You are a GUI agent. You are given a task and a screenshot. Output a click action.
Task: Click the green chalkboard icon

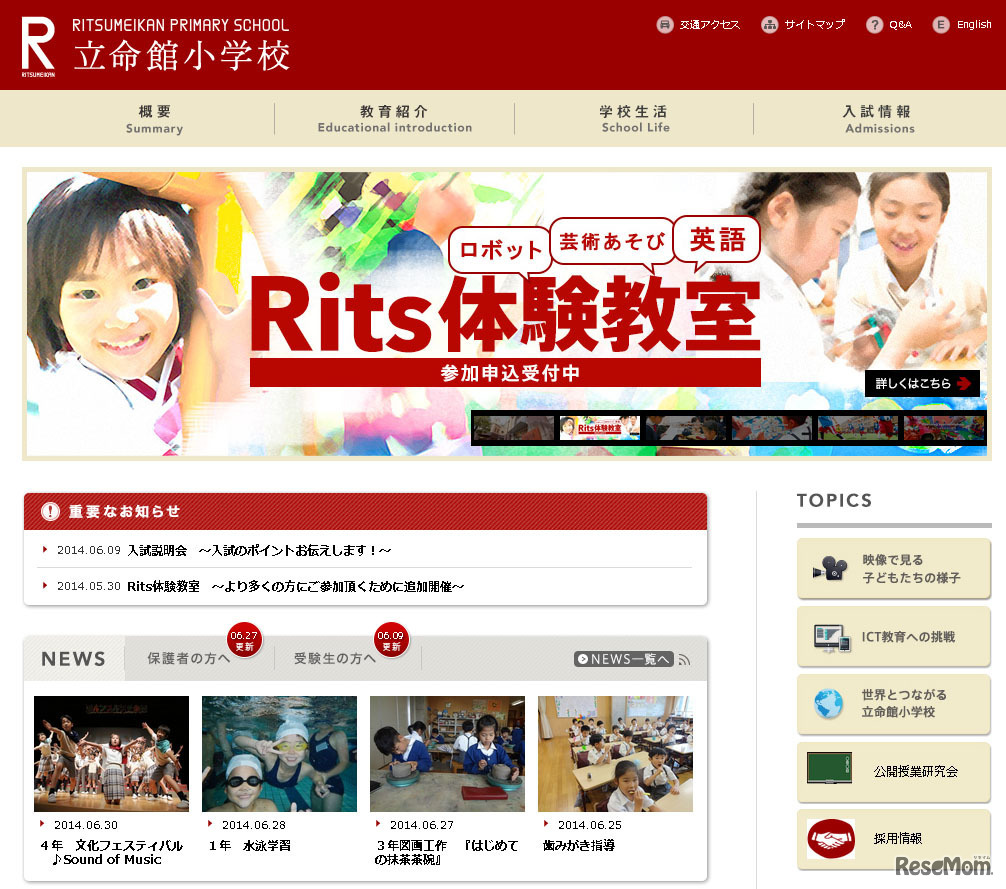[x=830, y=768]
